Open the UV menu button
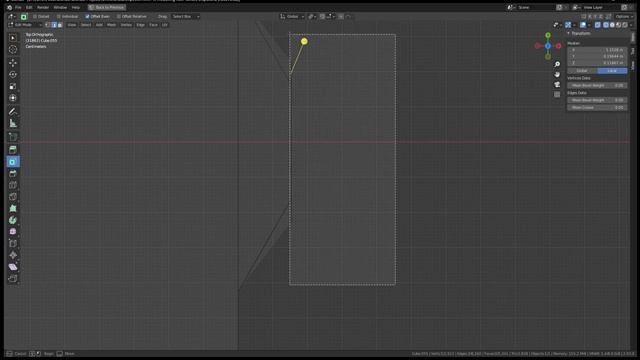This screenshot has height=360, width=640. coord(164,25)
